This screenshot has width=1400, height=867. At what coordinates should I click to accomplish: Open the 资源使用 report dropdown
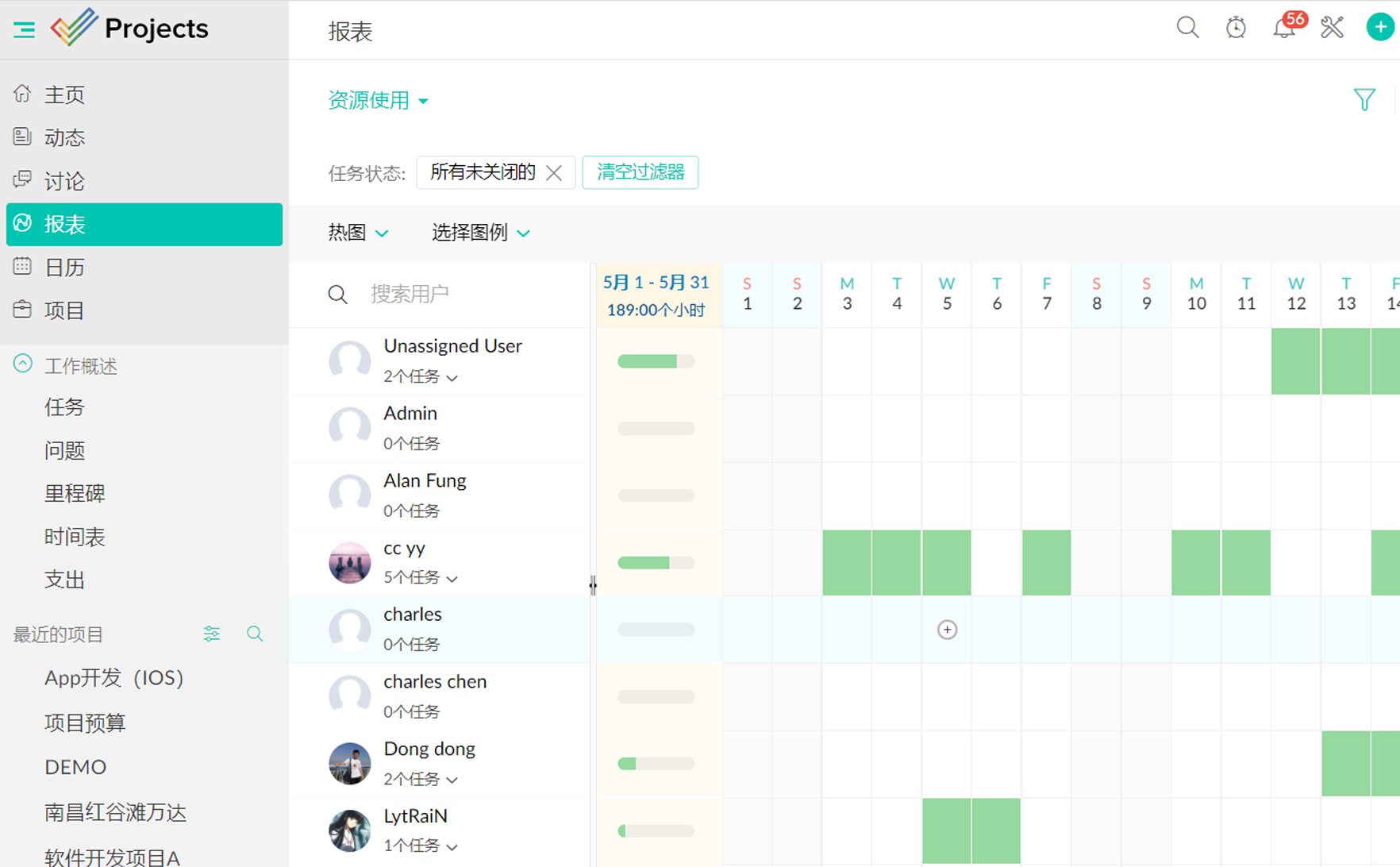click(x=378, y=100)
